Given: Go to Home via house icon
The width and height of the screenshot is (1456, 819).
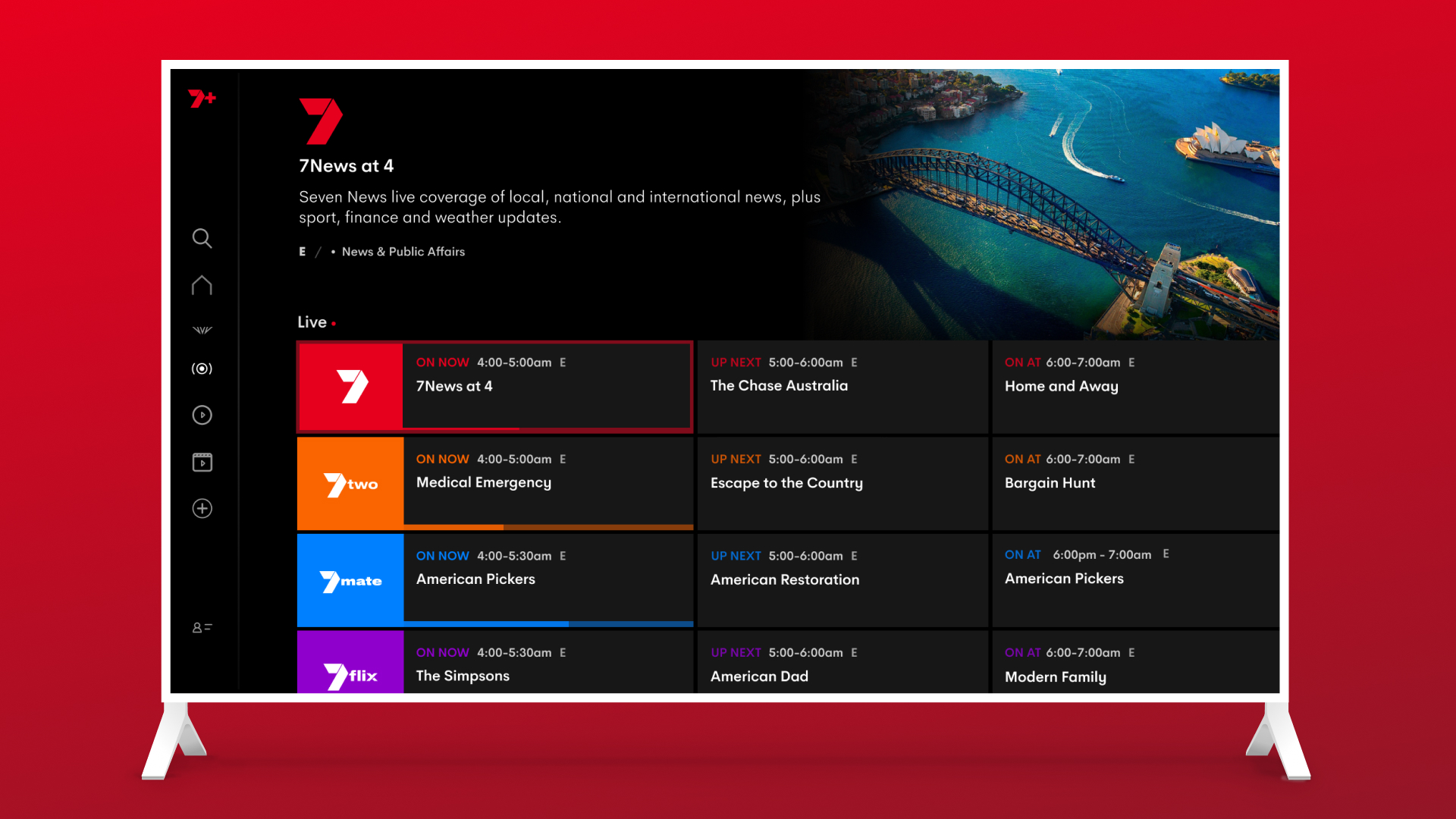Looking at the screenshot, I should pos(202,285).
